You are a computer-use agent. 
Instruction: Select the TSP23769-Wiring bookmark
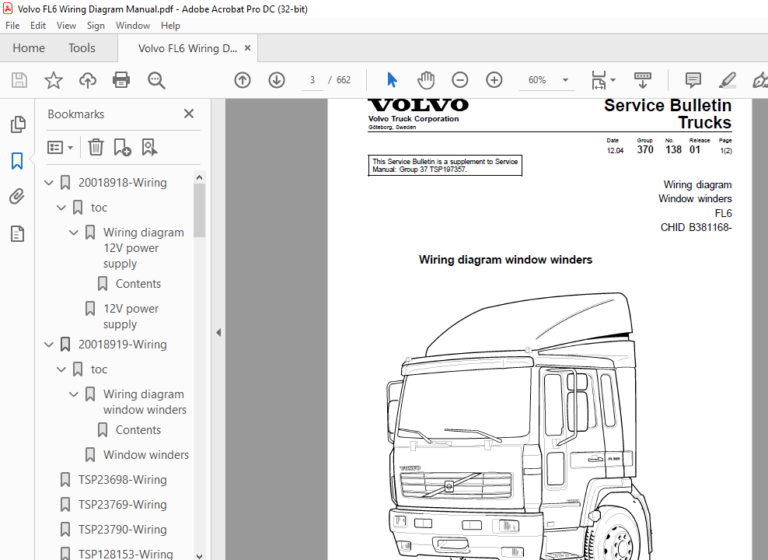(x=122, y=505)
